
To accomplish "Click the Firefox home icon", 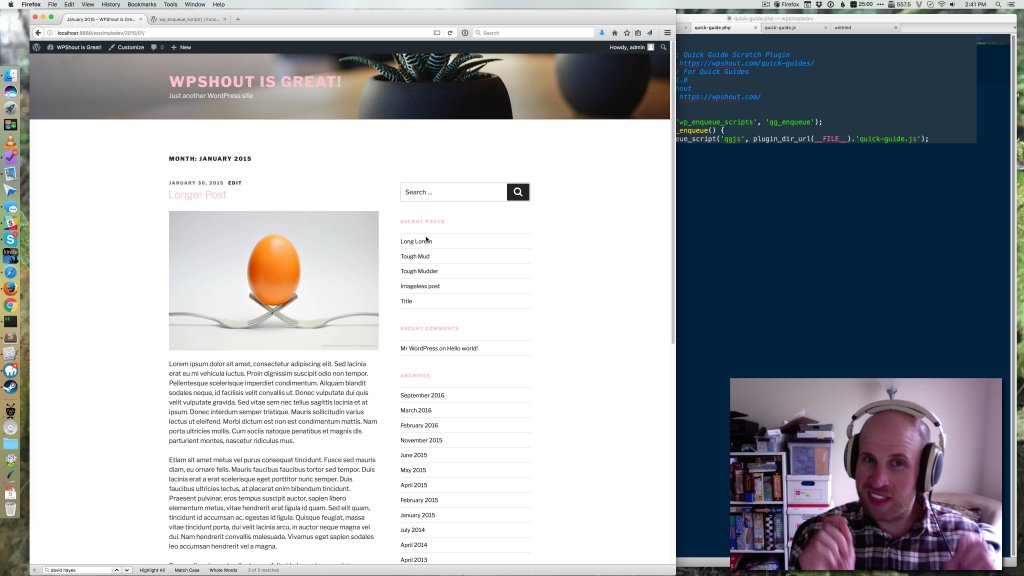I will point(615,33).
